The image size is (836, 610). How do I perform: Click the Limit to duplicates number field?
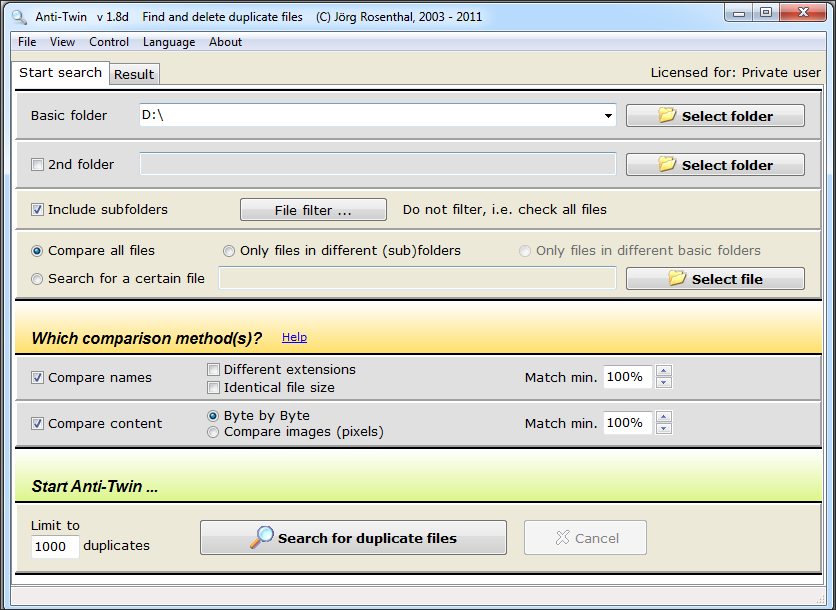[55, 547]
